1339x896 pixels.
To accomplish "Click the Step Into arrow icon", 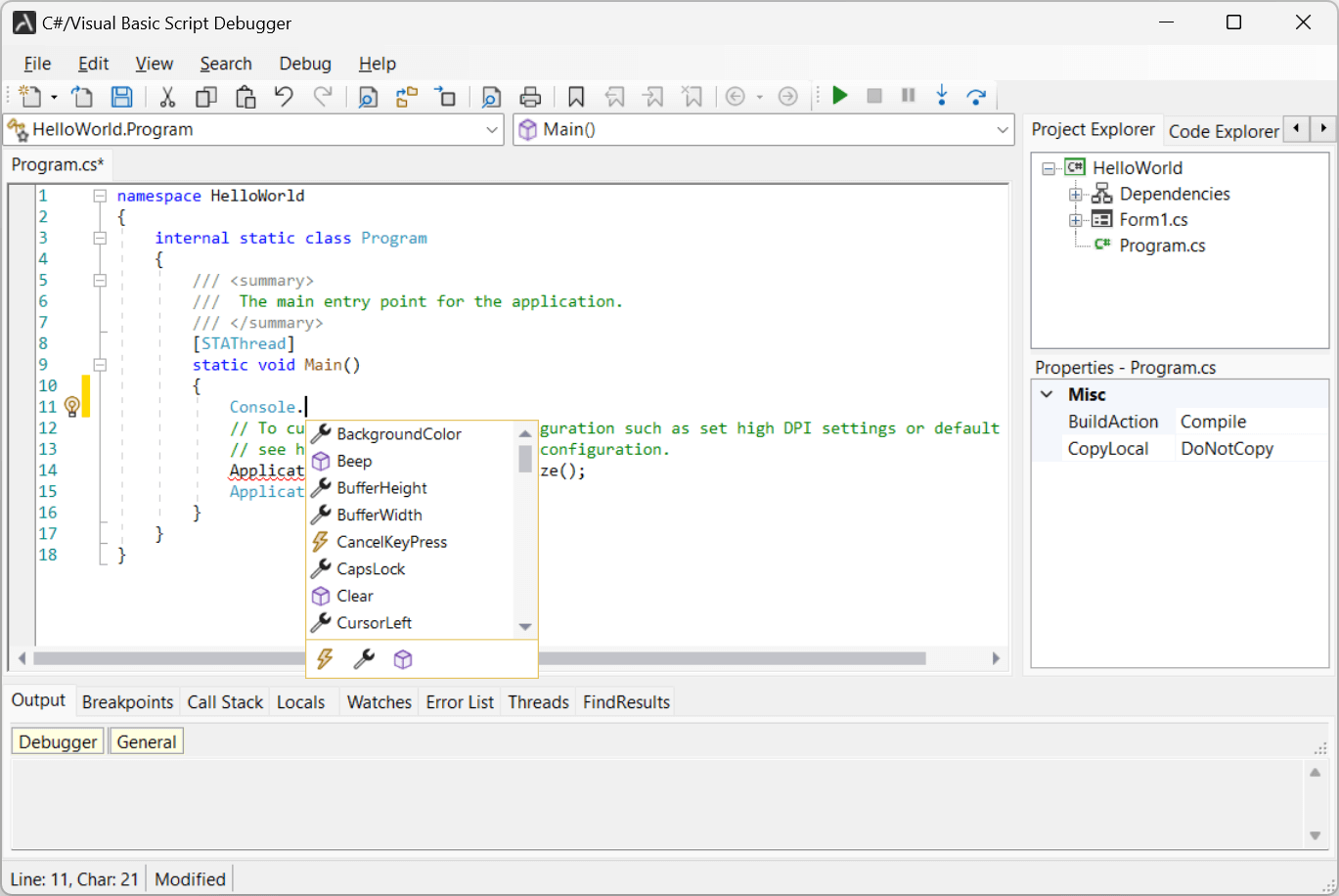I will tap(941, 95).
